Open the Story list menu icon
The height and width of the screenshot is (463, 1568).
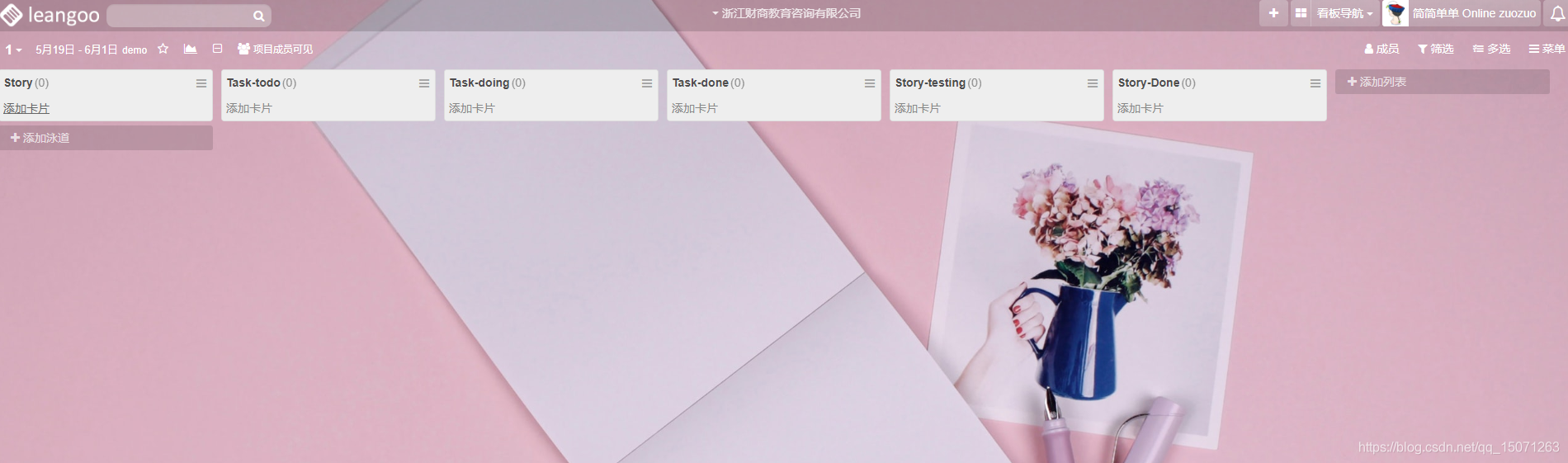tap(201, 83)
